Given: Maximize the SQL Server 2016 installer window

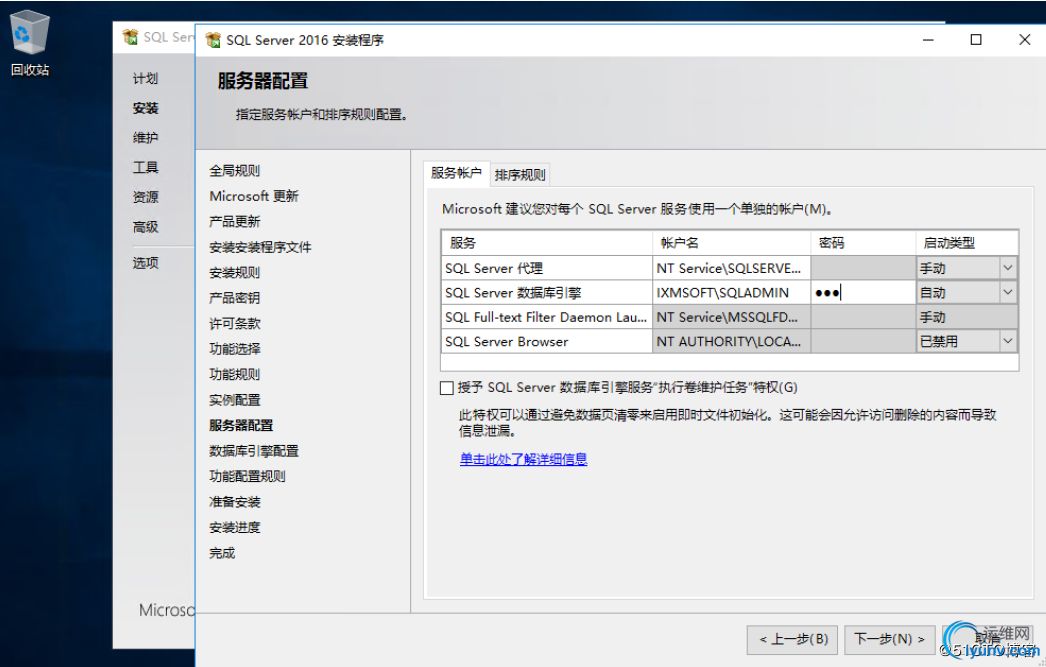Looking at the screenshot, I should [975, 40].
